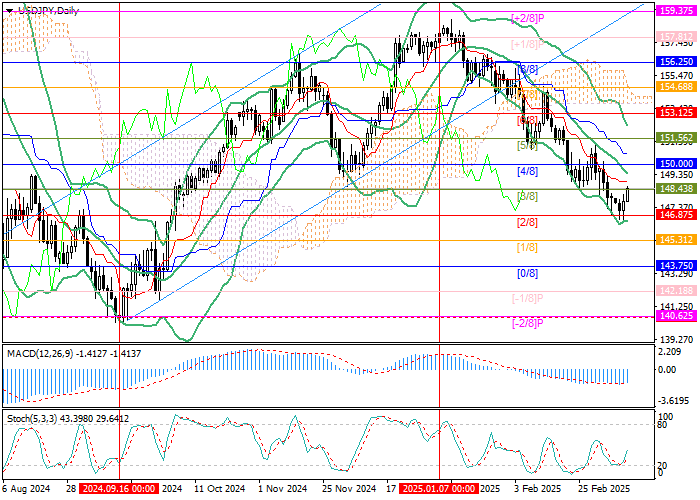The height and width of the screenshot is (500, 700).
Task: Select the 156.250 blue price tag
Action: (x=676, y=61)
